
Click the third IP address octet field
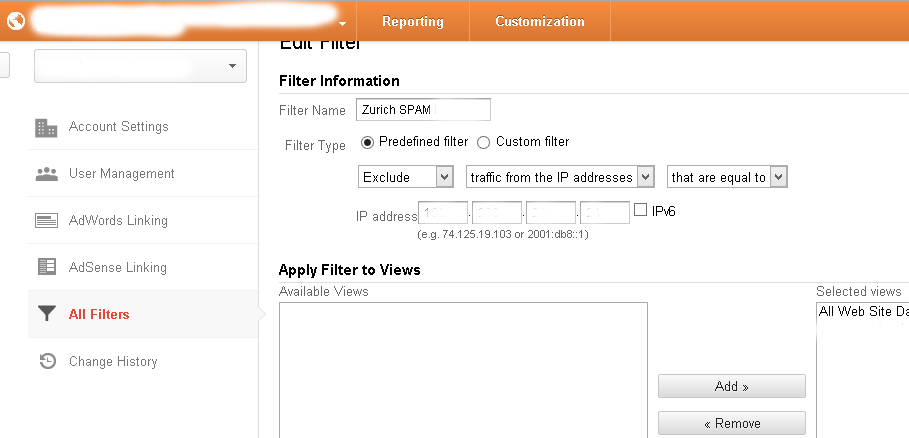551,213
